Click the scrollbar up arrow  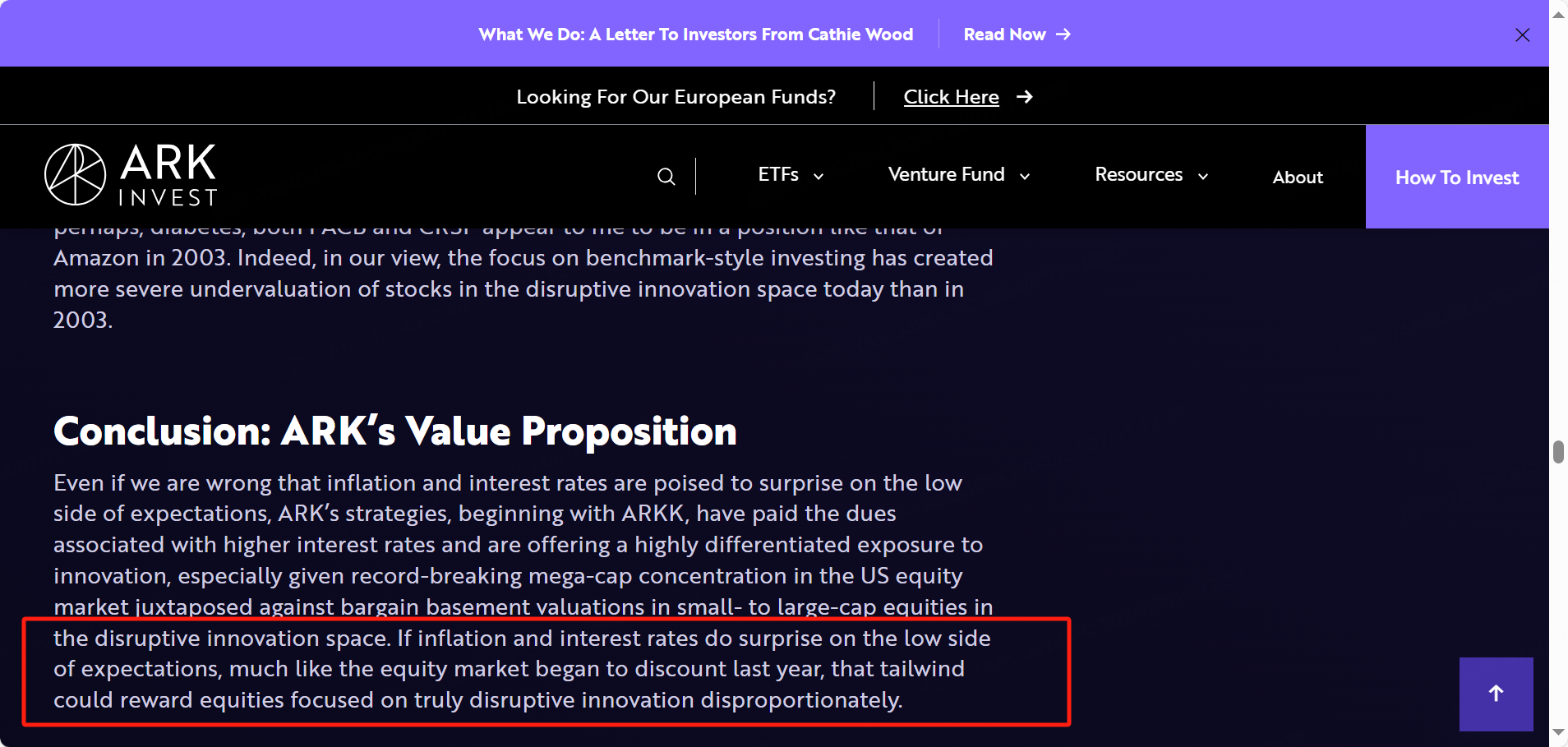1558,14
